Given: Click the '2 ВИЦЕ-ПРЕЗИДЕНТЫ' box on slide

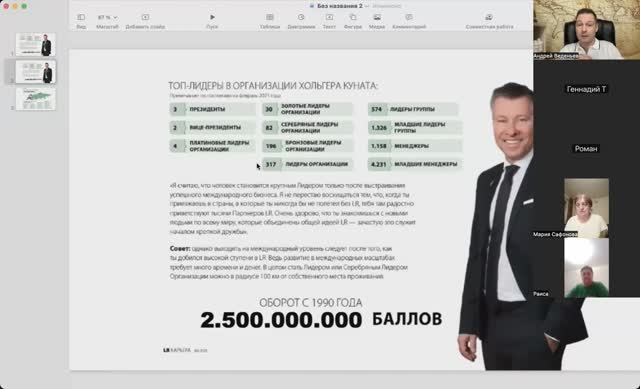Looking at the screenshot, I should click(x=212, y=128).
